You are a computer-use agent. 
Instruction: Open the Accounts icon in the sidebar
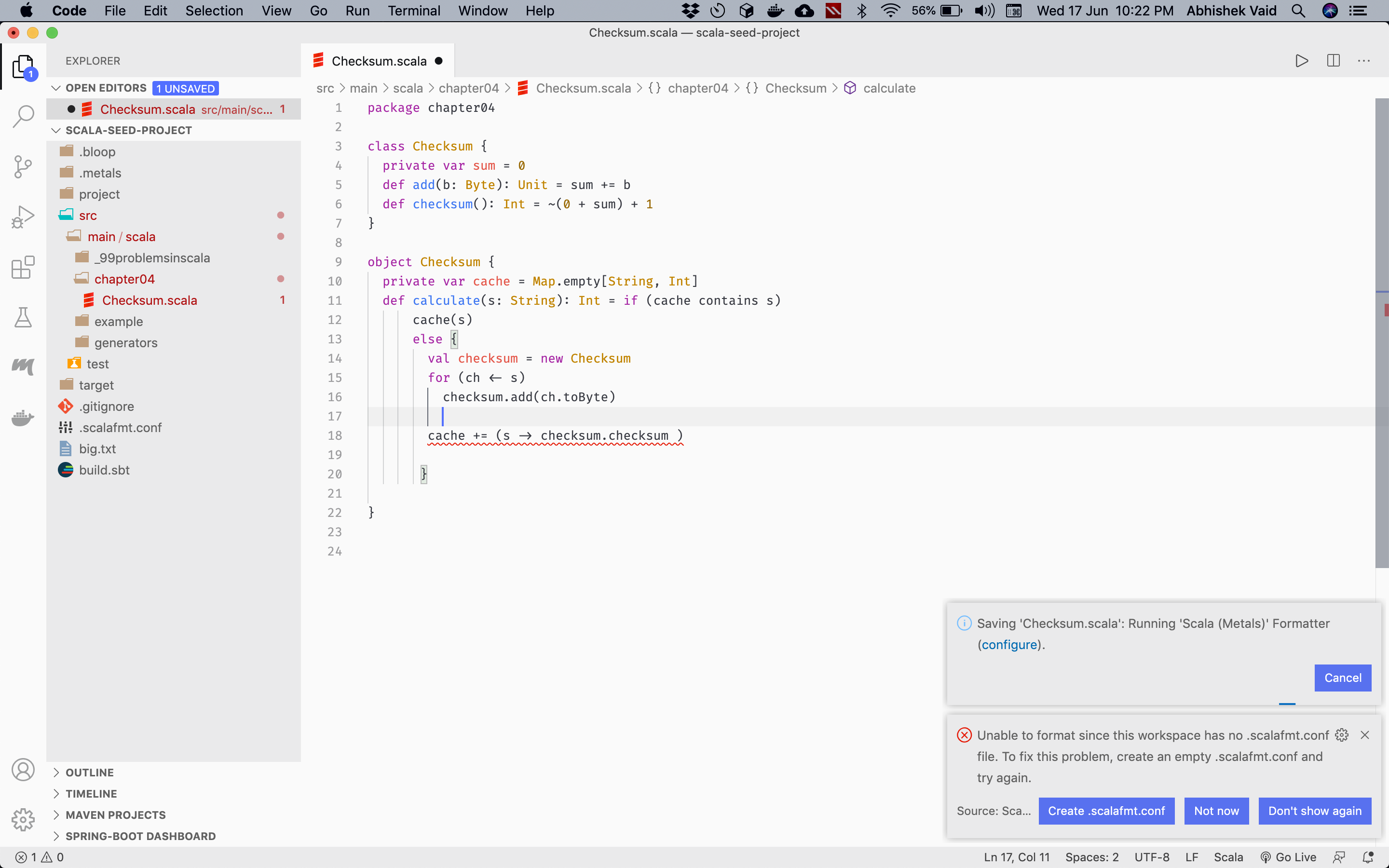tap(23, 769)
